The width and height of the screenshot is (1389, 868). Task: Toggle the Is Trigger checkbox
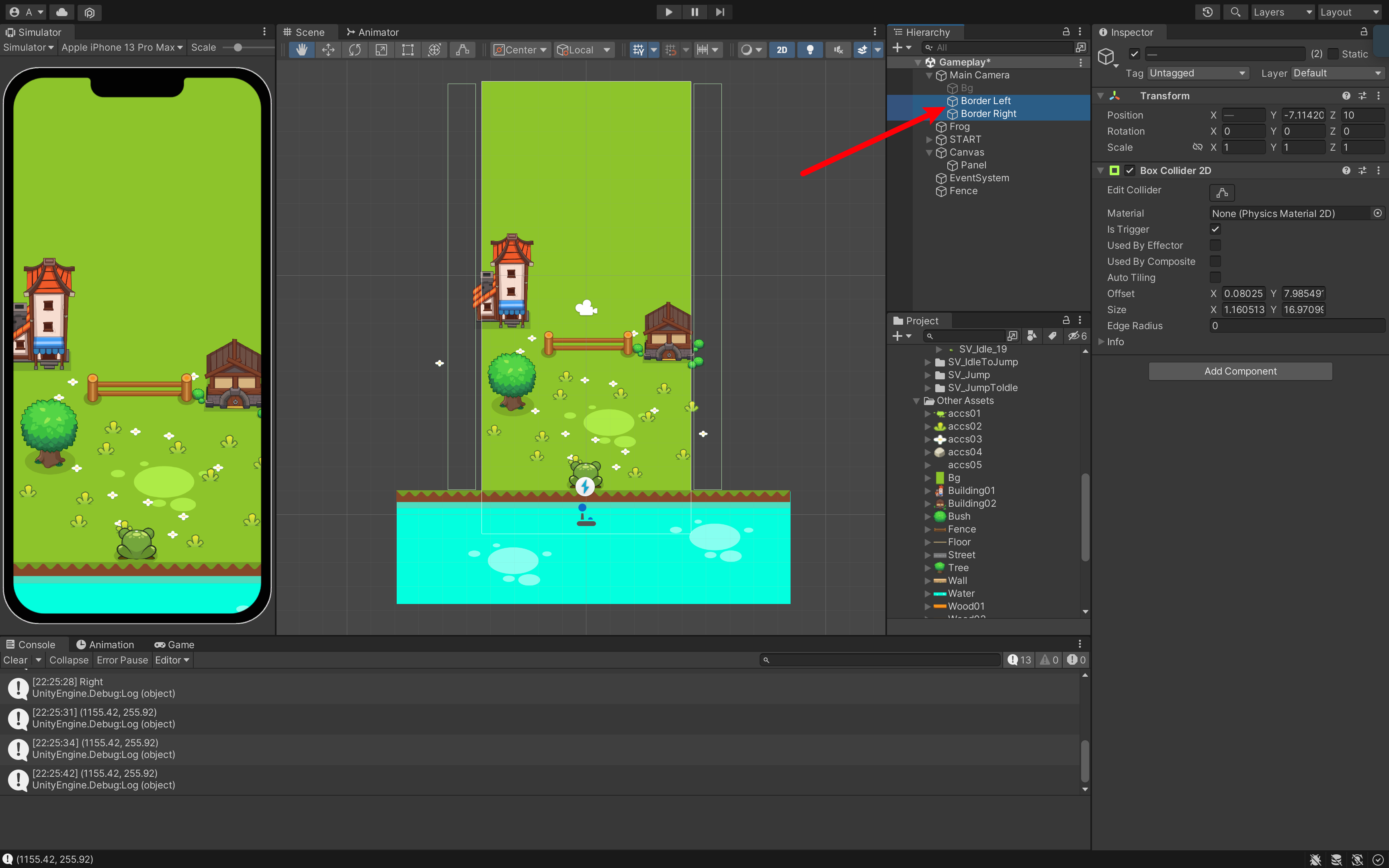[1215, 229]
